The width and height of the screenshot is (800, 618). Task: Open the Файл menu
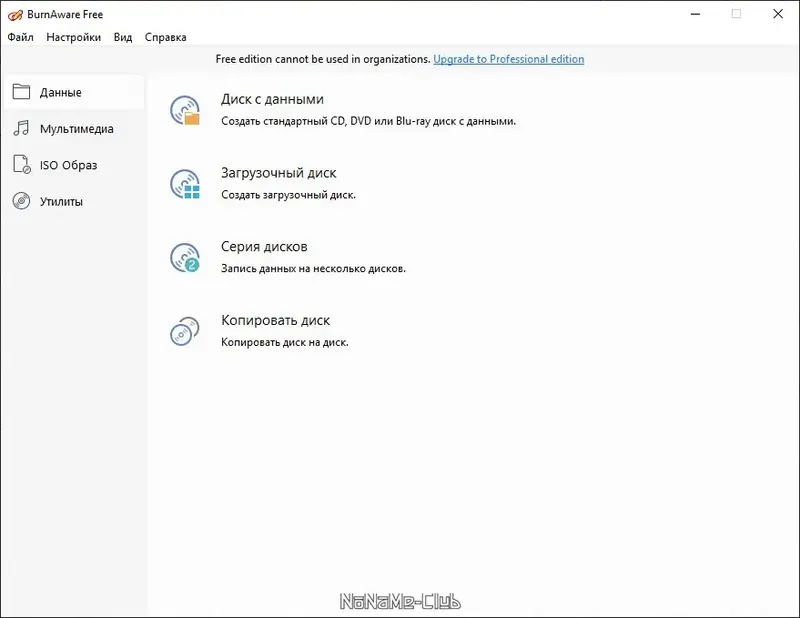click(x=21, y=37)
